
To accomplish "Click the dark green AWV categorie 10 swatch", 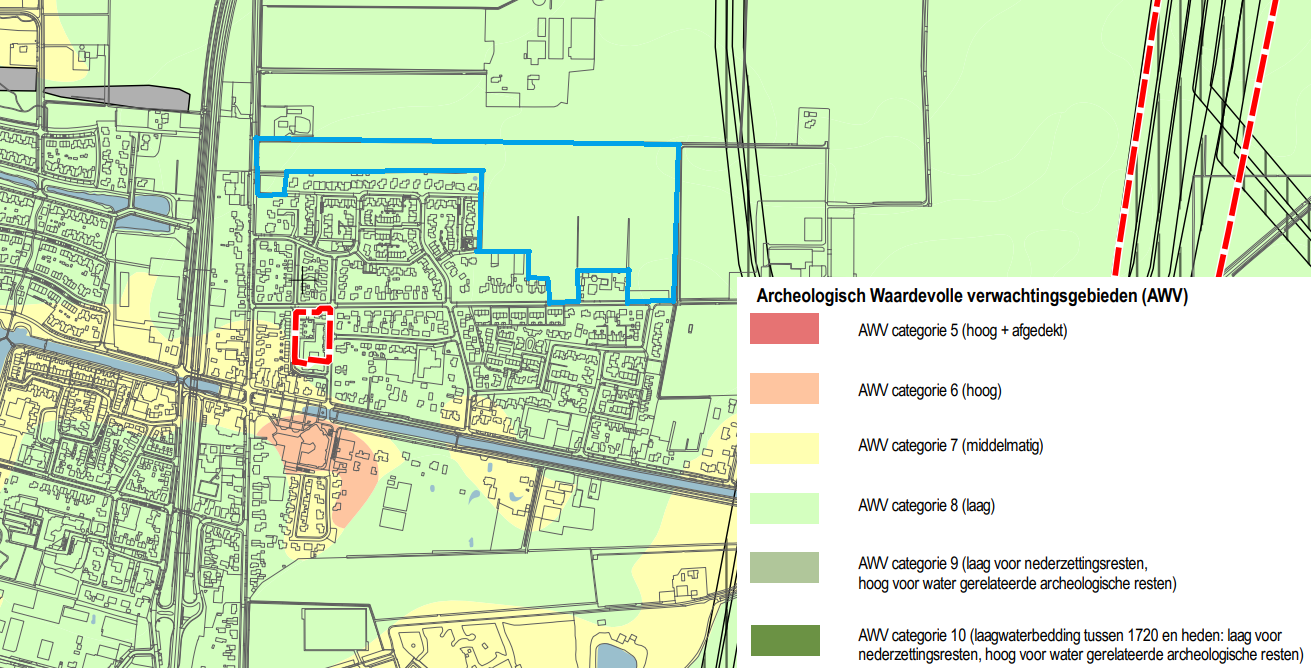I will click(784, 640).
